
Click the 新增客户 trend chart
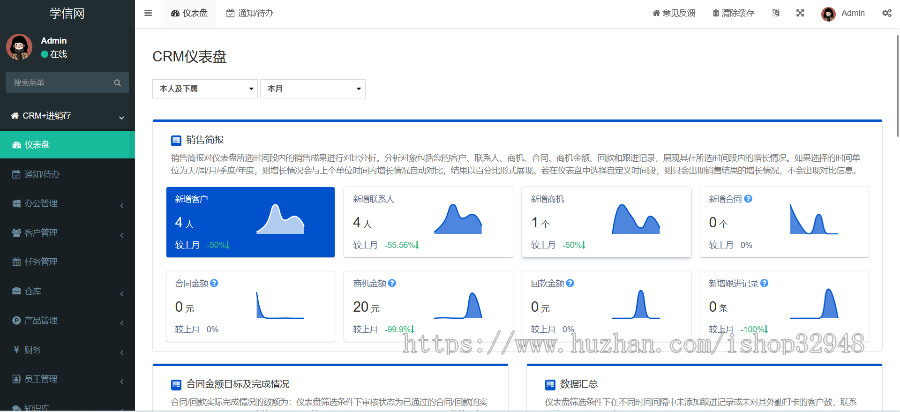280,219
